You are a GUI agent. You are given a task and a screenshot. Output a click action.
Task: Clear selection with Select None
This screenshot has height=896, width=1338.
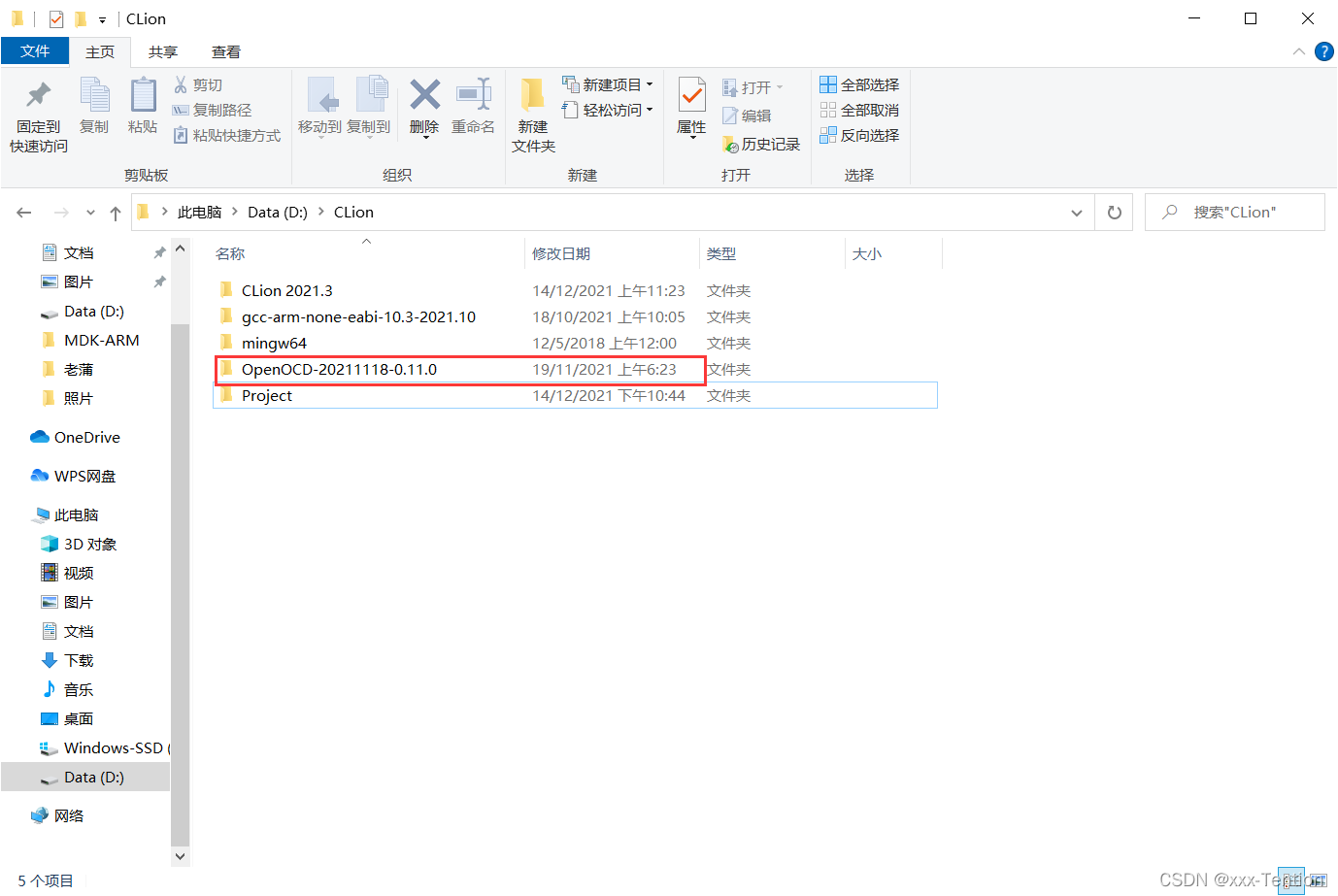(x=859, y=111)
